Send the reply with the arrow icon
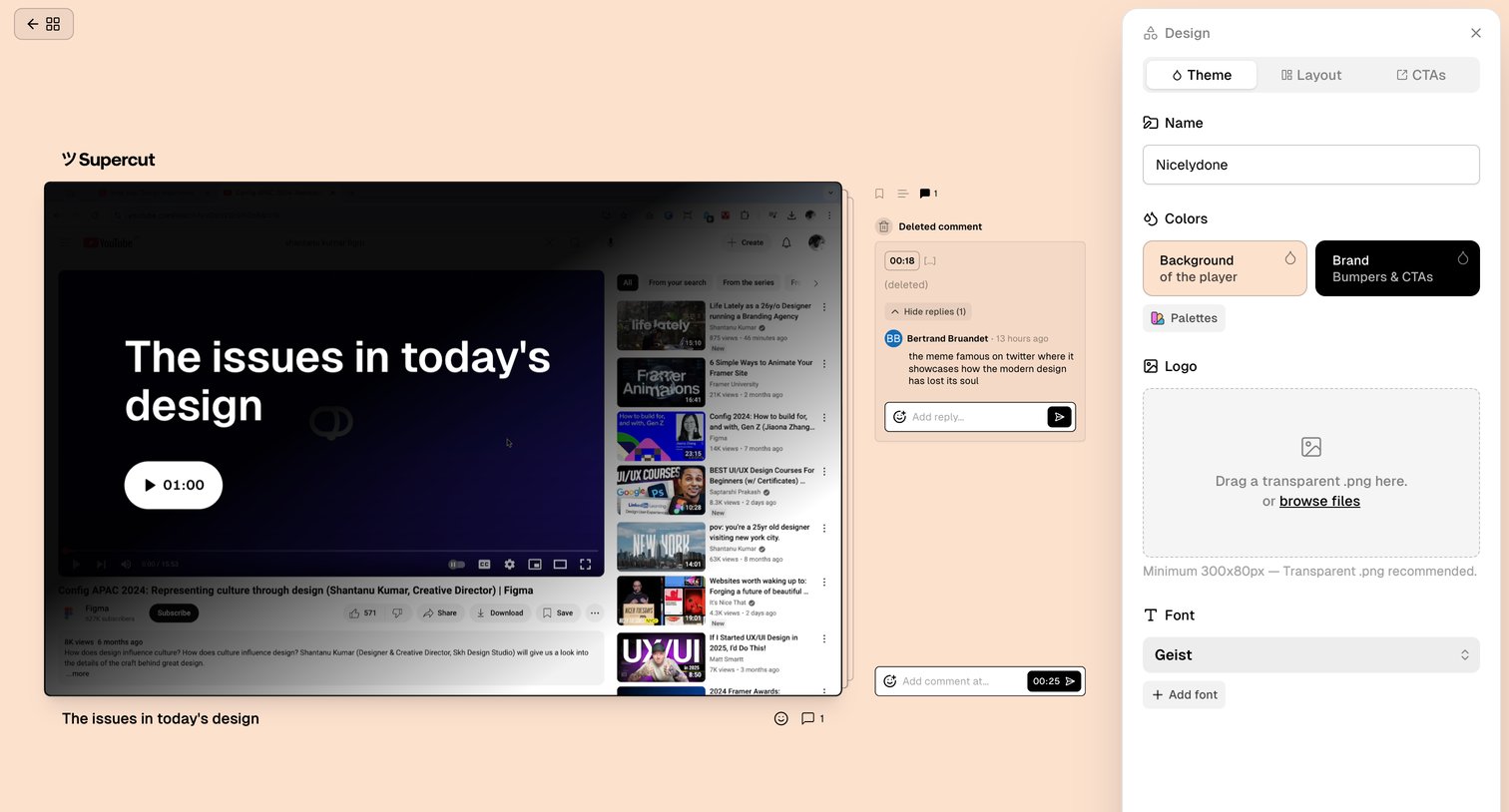The width and height of the screenshot is (1509, 812). pyautogui.click(x=1060, y=417)
